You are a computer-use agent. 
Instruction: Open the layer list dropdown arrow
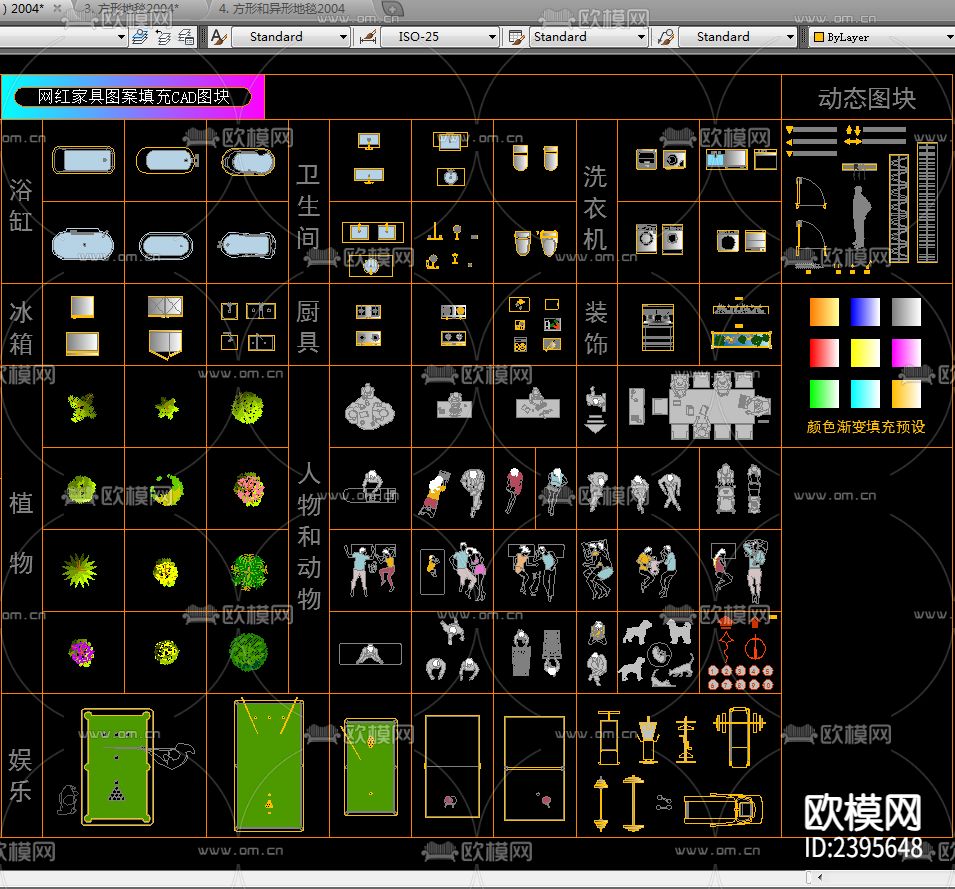(x=121, y=37)
